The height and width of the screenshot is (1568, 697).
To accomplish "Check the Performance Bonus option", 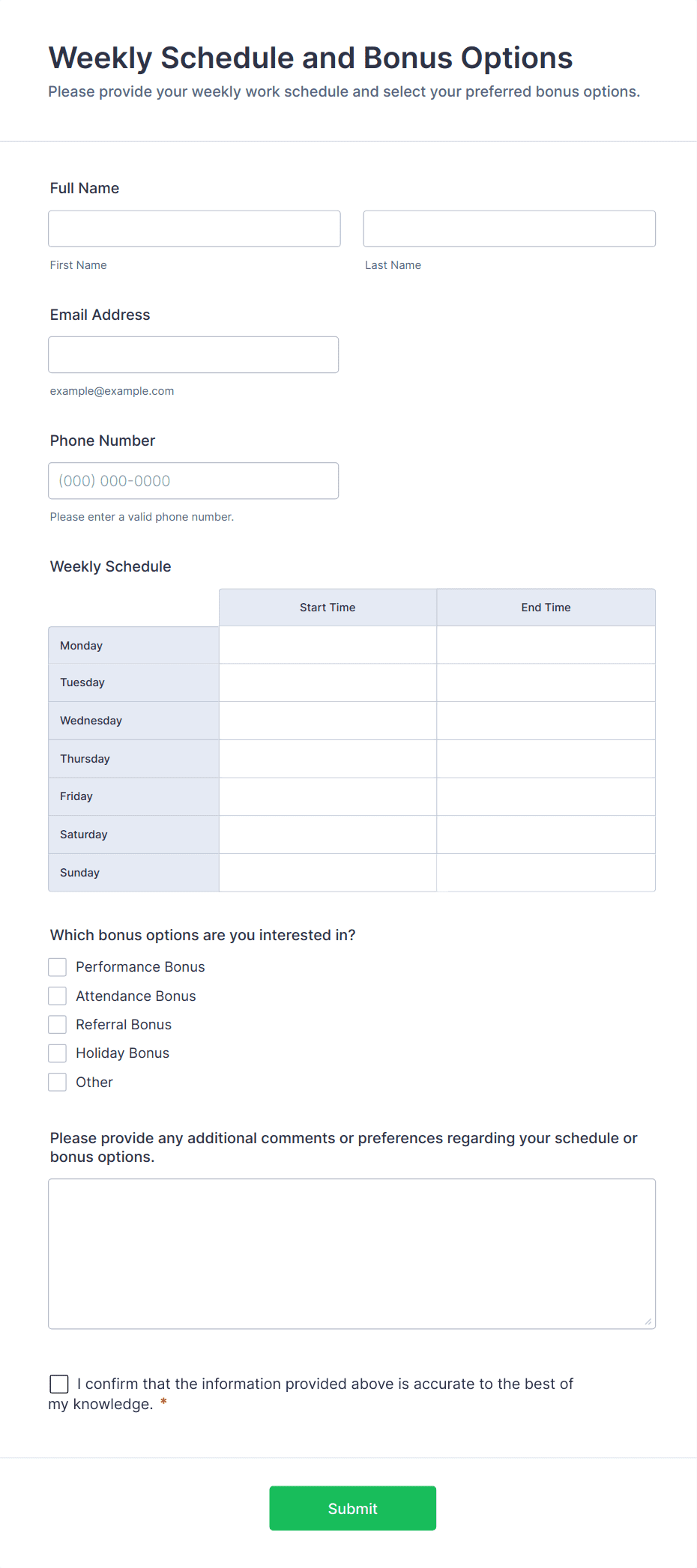I will pos(57,966).
